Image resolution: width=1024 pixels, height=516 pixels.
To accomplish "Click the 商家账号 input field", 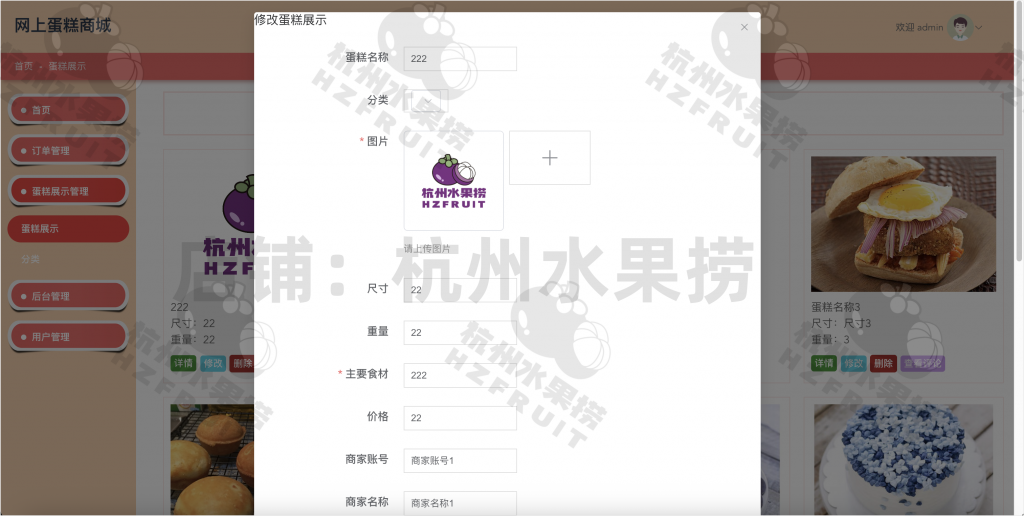I will pyautogui.click(x=460, y=460).
